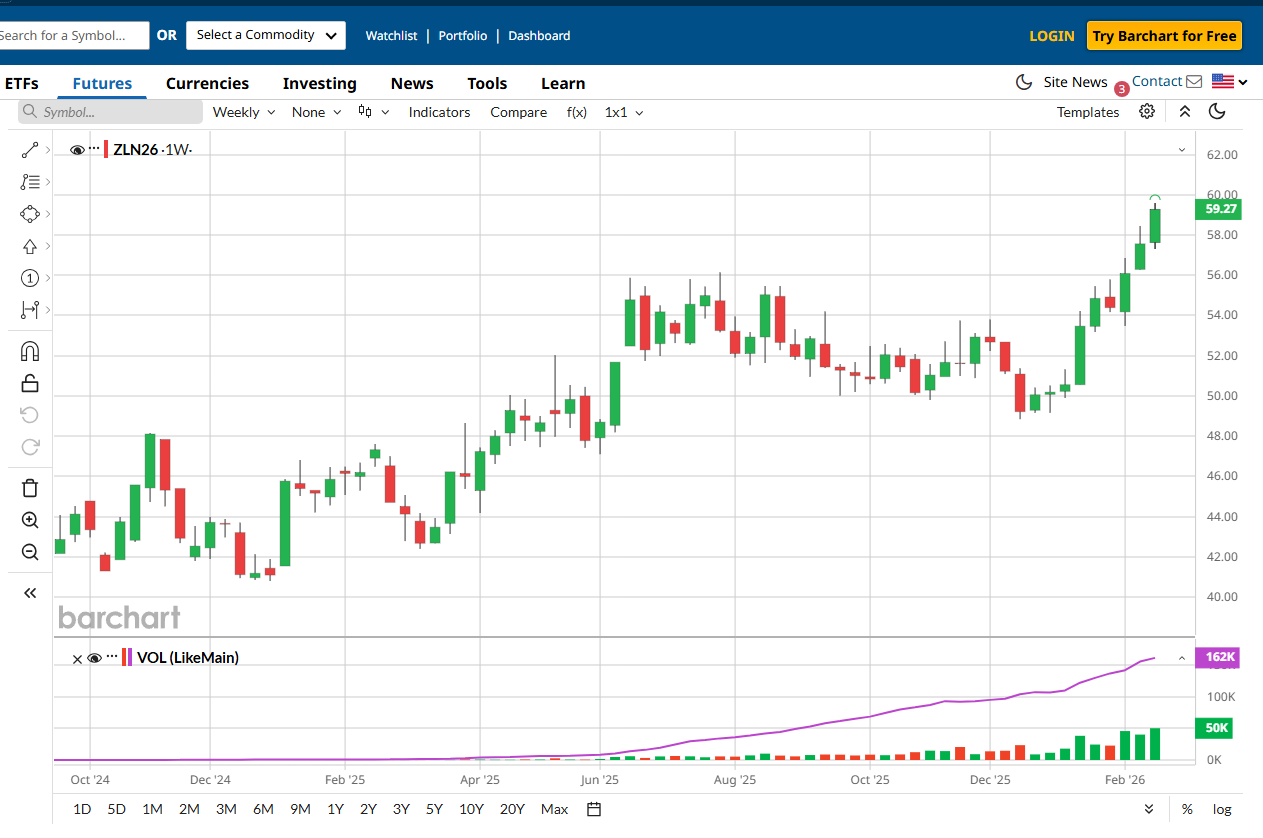Switch price axis to log scale

(x=1222, y=809)
